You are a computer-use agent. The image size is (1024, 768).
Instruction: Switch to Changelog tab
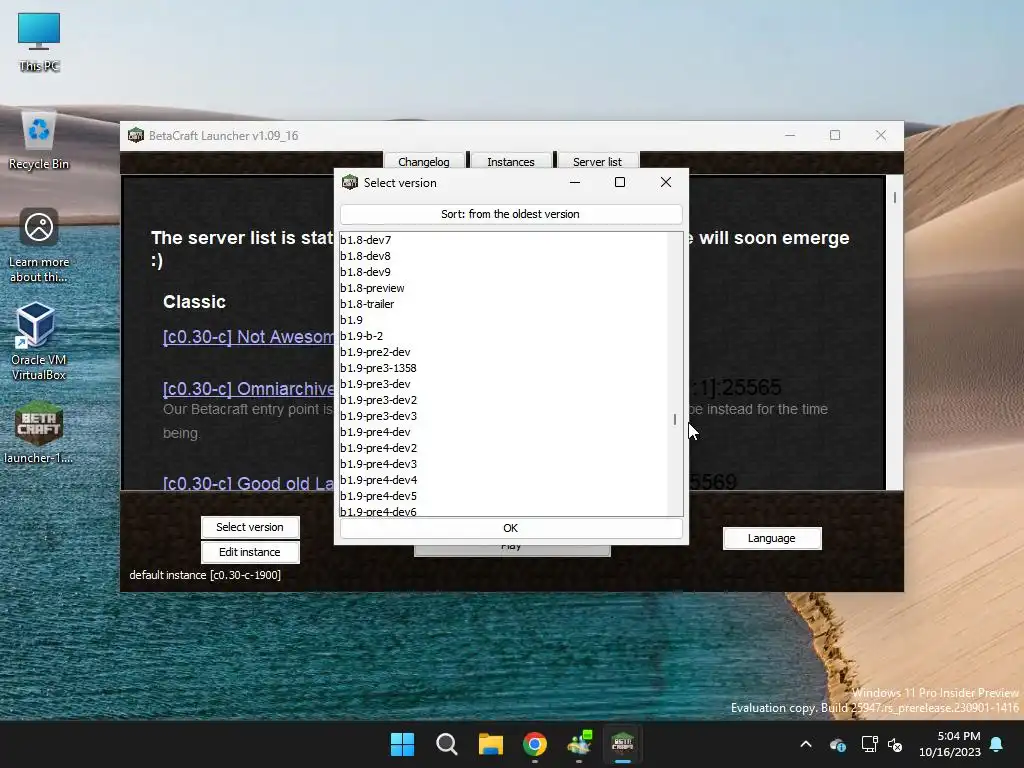[x=424, y=161]
